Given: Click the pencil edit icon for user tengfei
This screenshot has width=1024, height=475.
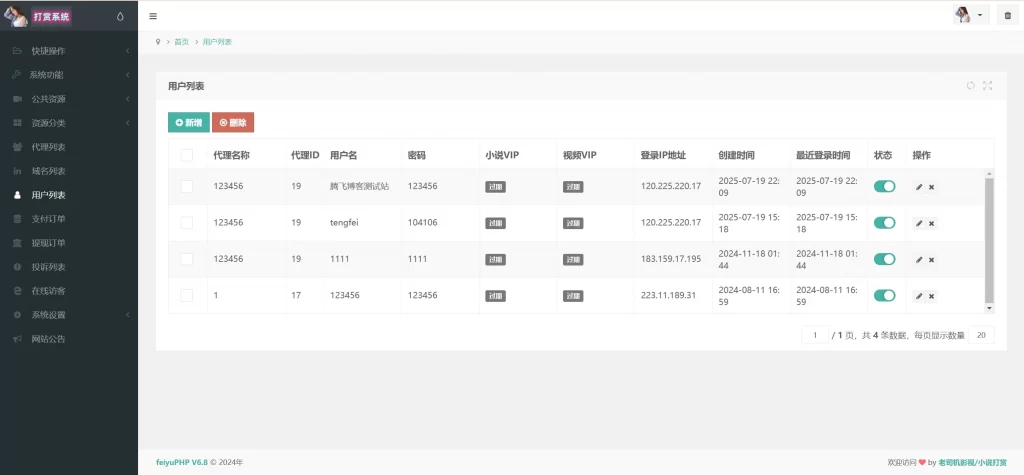Looking at the screenshot, I should tap(919, 223).
